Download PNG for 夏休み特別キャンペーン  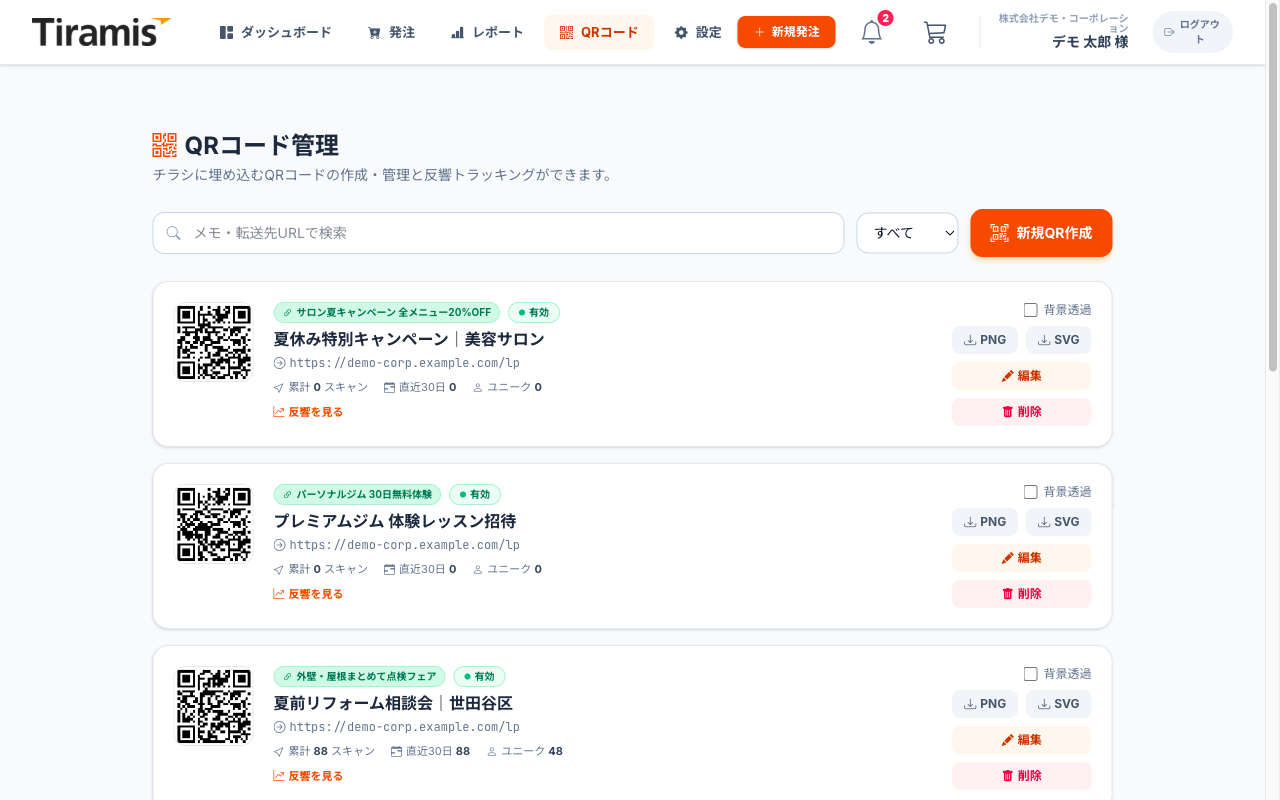click(985, 340)
